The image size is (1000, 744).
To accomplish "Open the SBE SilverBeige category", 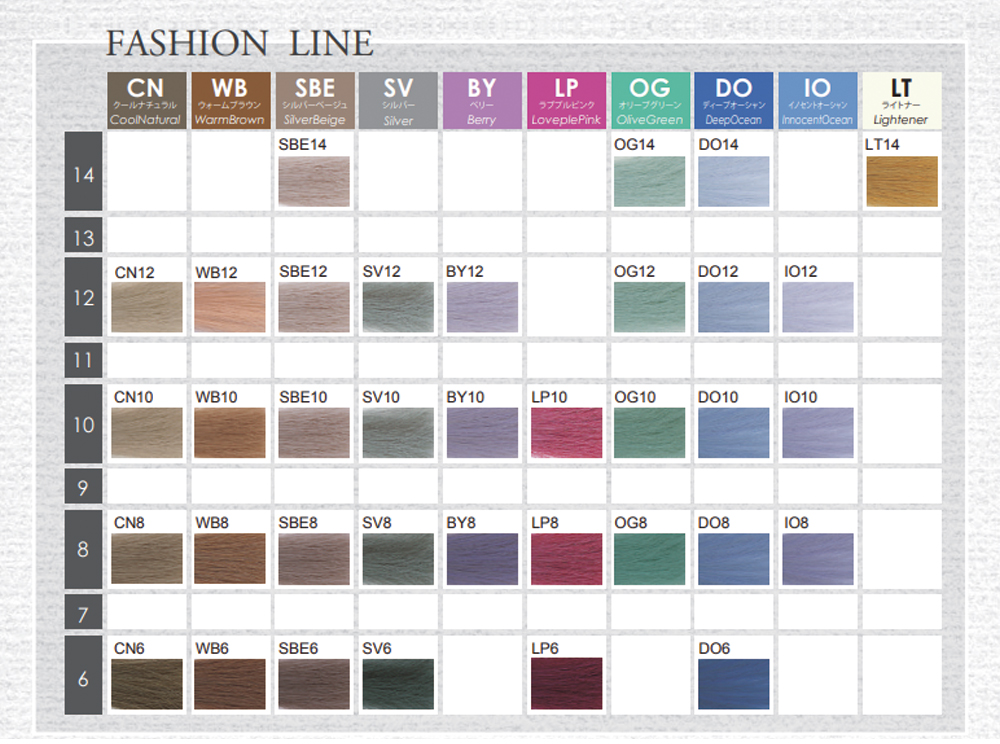I will (x=313, y=100).
